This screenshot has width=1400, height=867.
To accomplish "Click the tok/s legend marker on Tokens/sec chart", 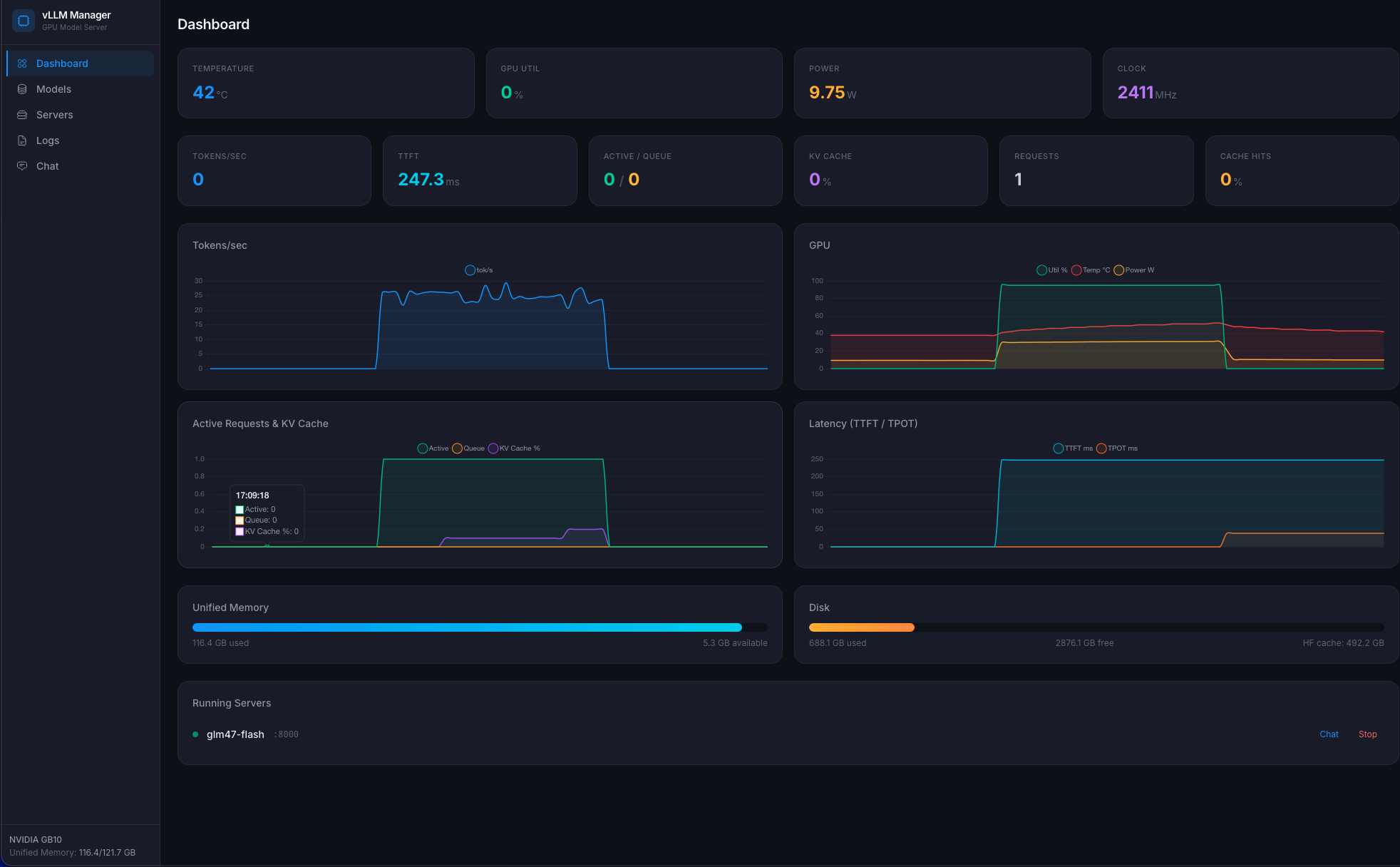I will pyautogui.click(x=470, y=270).
